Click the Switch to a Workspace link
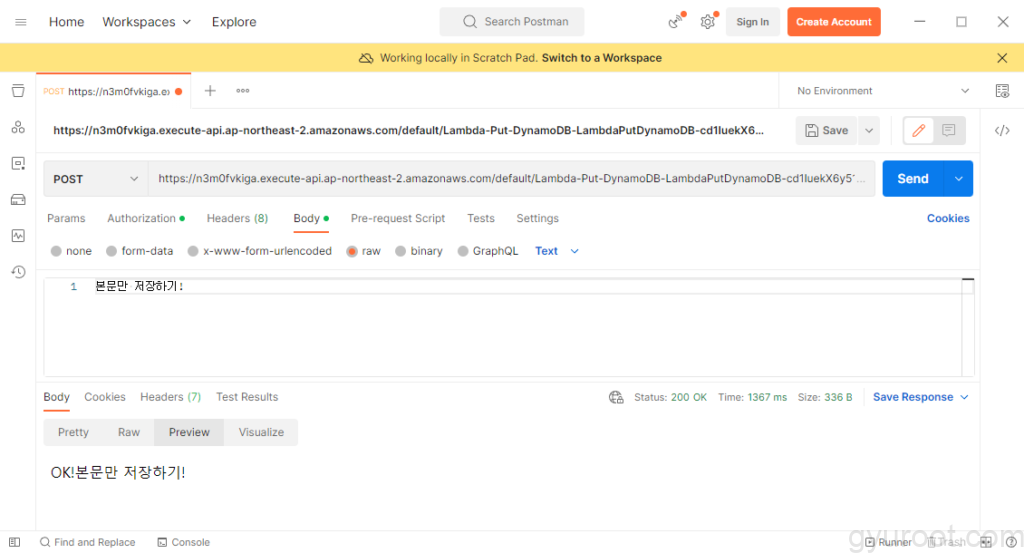This screenshot has height=553, width=1024. pos(601,58)
